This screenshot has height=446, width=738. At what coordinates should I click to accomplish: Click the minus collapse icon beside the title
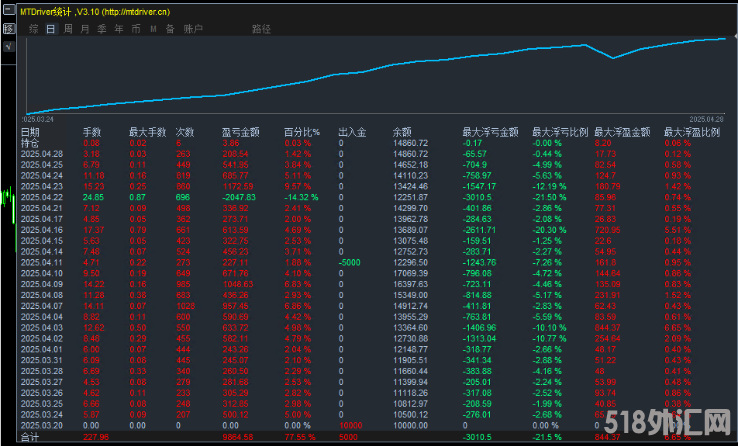point(8,9)
